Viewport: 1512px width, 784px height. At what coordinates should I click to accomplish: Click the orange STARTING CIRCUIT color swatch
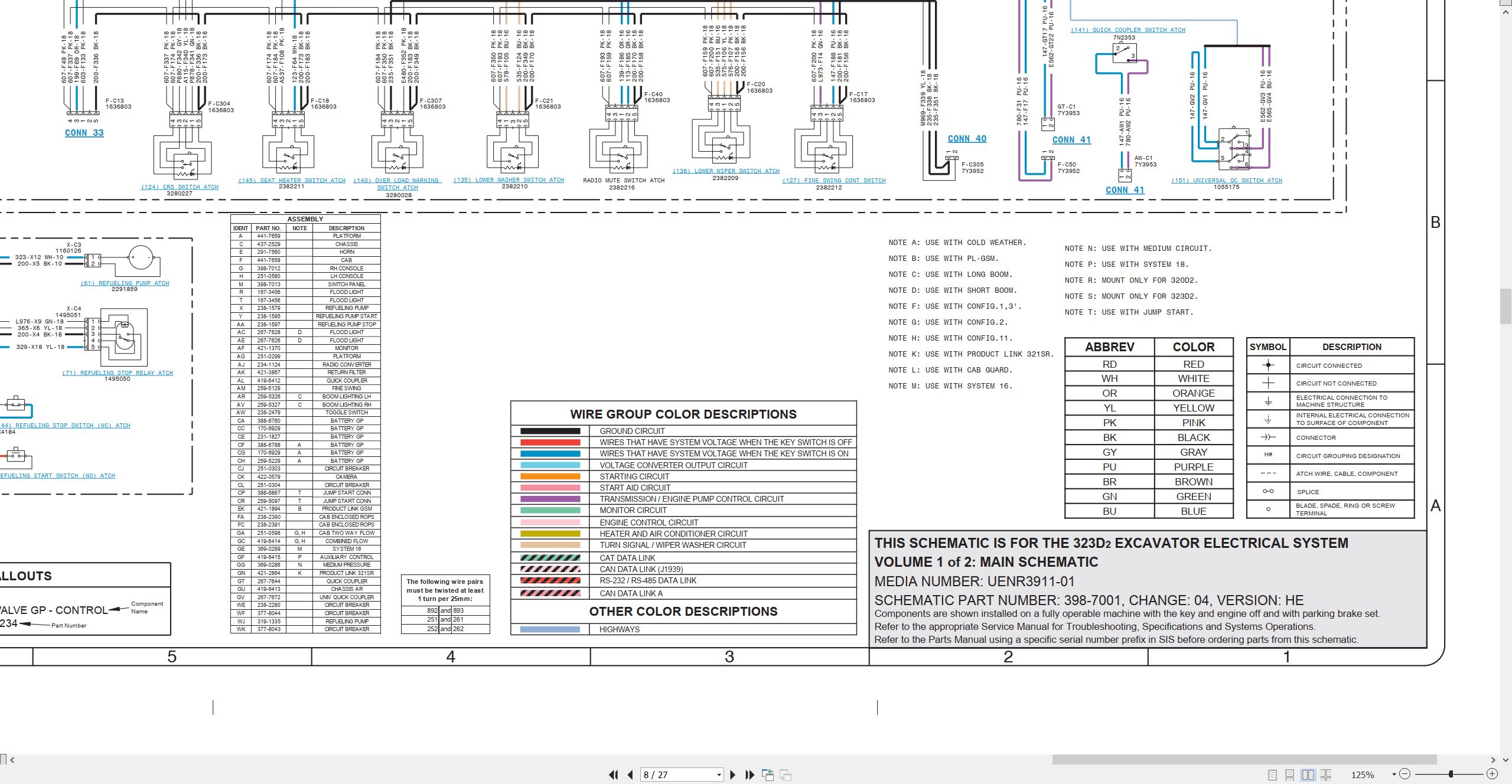click(x=550, y=476)
